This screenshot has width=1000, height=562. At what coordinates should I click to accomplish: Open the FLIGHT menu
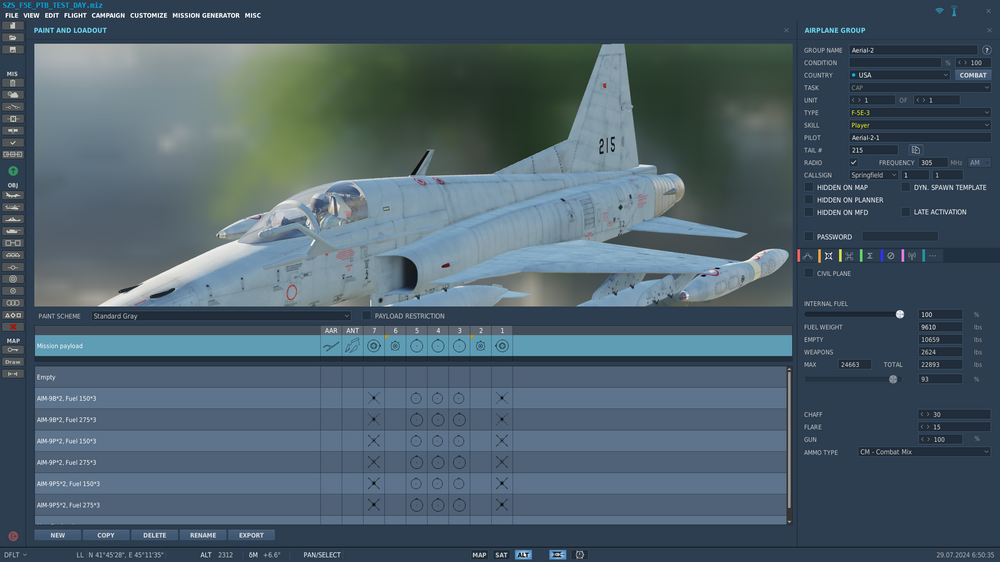tap(75, 15)
